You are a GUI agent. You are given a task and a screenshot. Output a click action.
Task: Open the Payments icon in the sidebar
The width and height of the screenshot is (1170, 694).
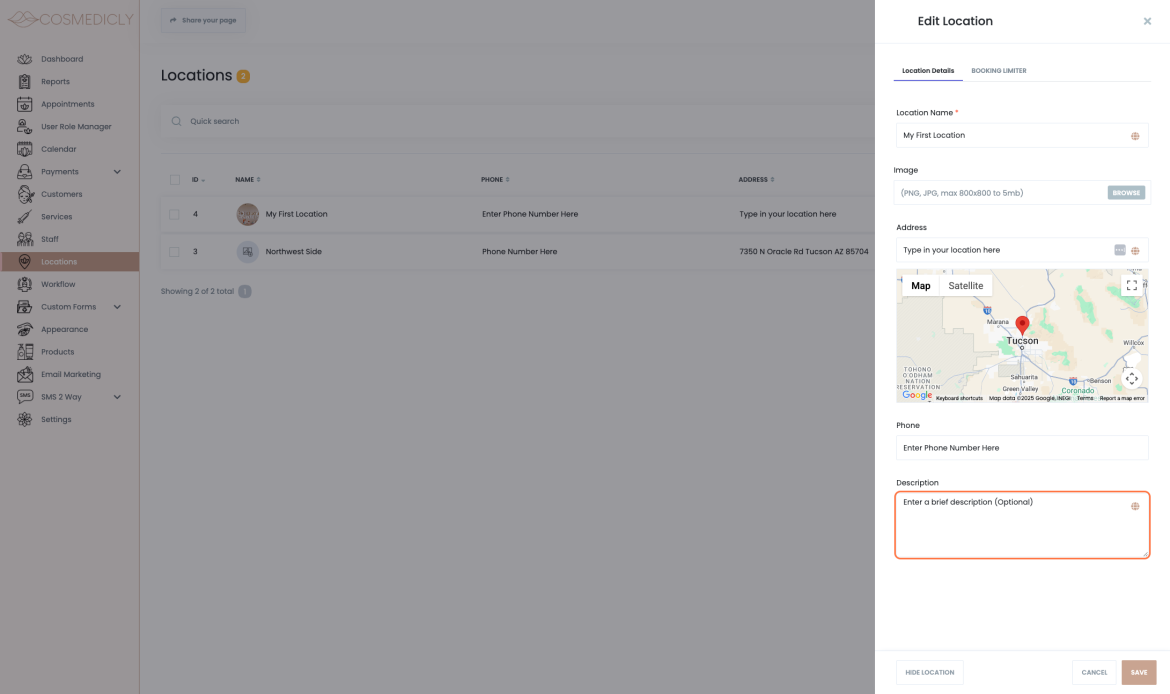25,172
